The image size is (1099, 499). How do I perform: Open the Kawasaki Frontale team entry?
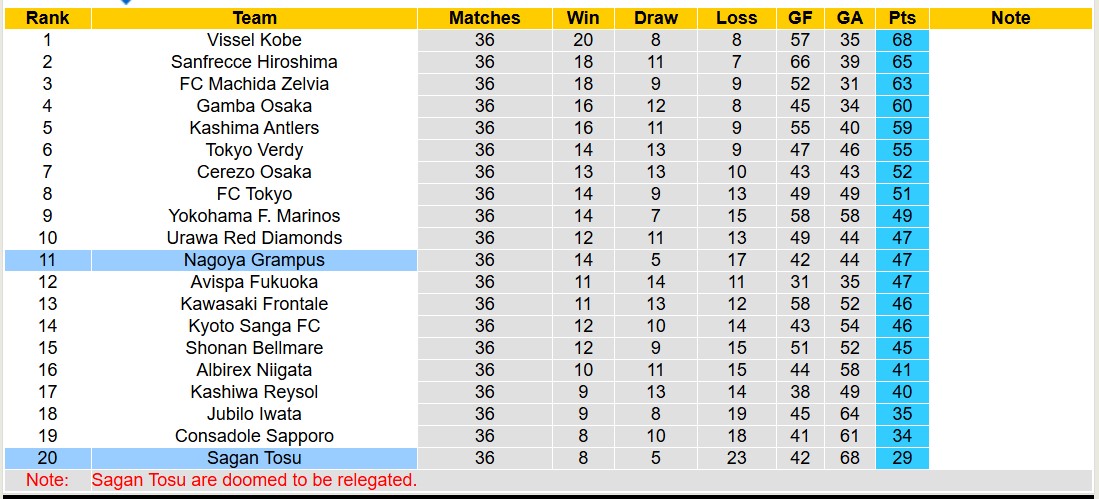(x=254, y=304)
